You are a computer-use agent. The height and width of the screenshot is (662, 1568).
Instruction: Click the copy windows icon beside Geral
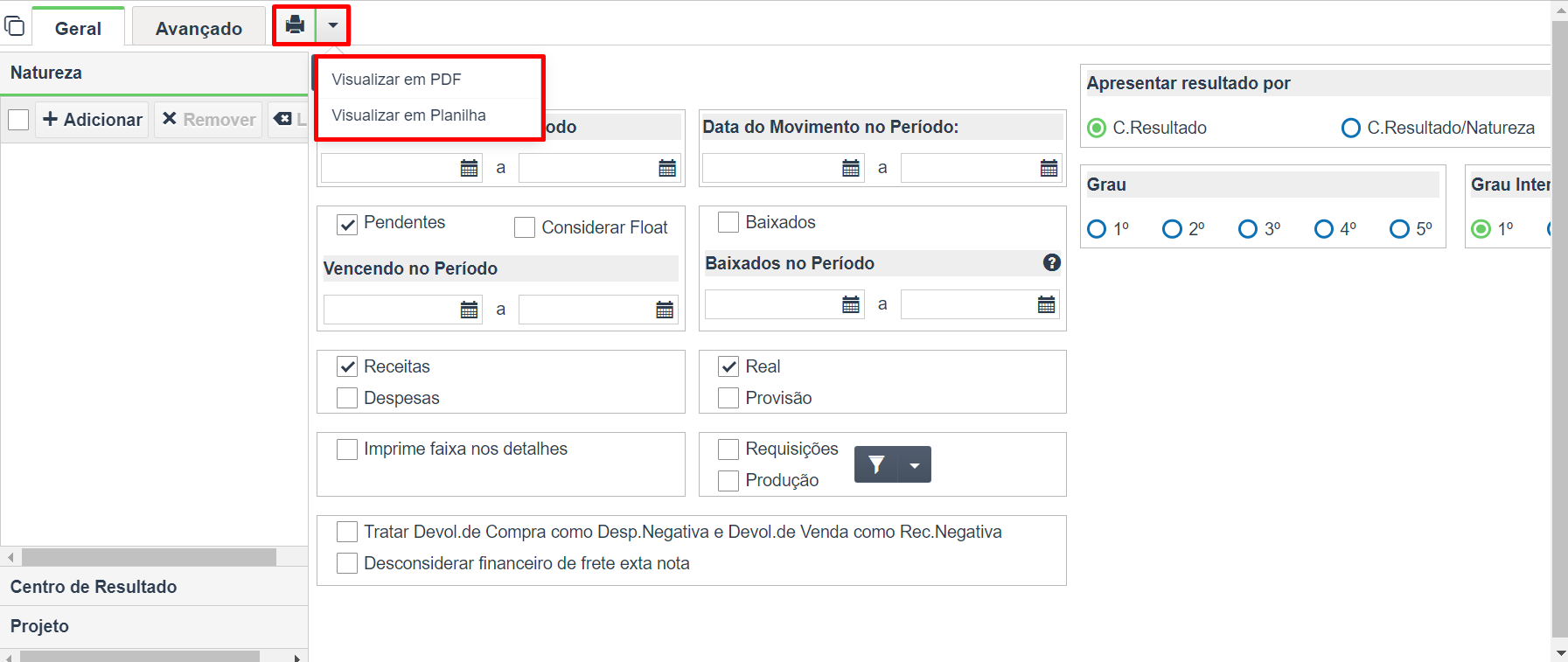(x=14, y=26)
